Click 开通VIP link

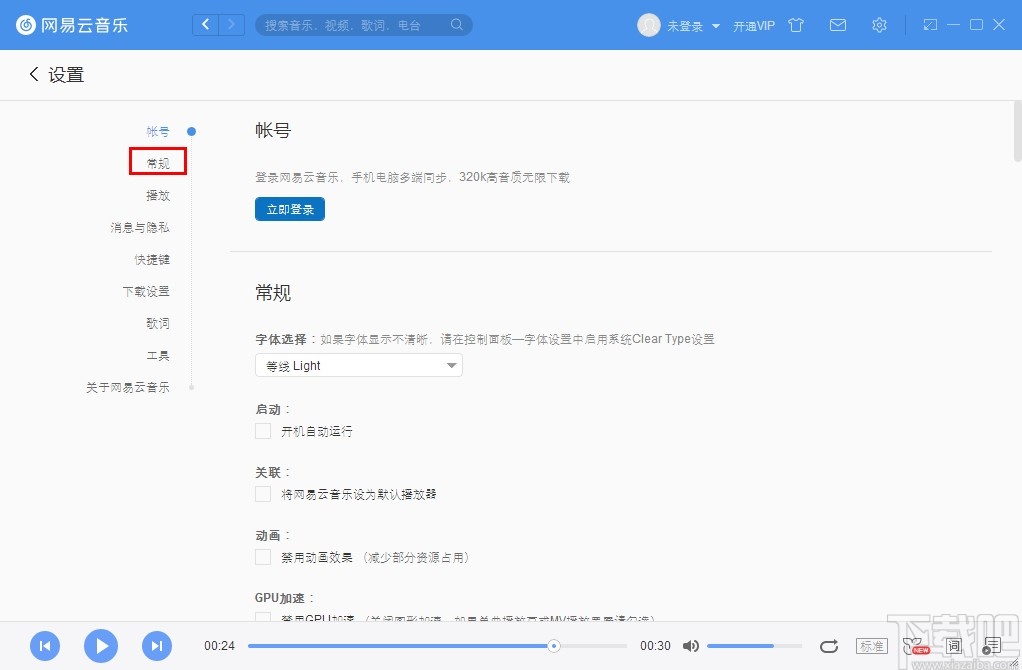pyautogui.click(x=754, y=26)
